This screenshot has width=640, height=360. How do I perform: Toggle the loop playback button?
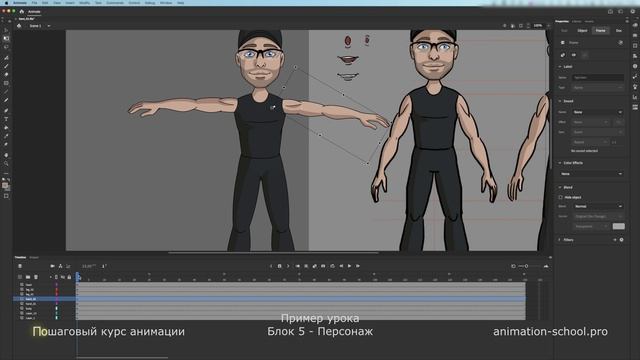pos(332,266)
